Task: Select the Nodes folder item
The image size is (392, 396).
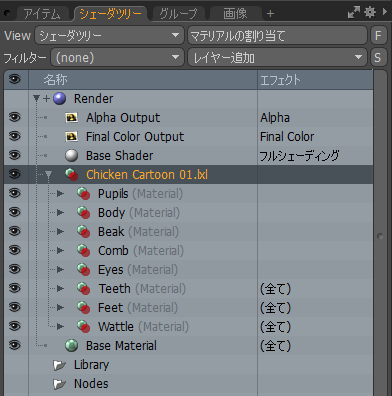Action: [188, 384]
